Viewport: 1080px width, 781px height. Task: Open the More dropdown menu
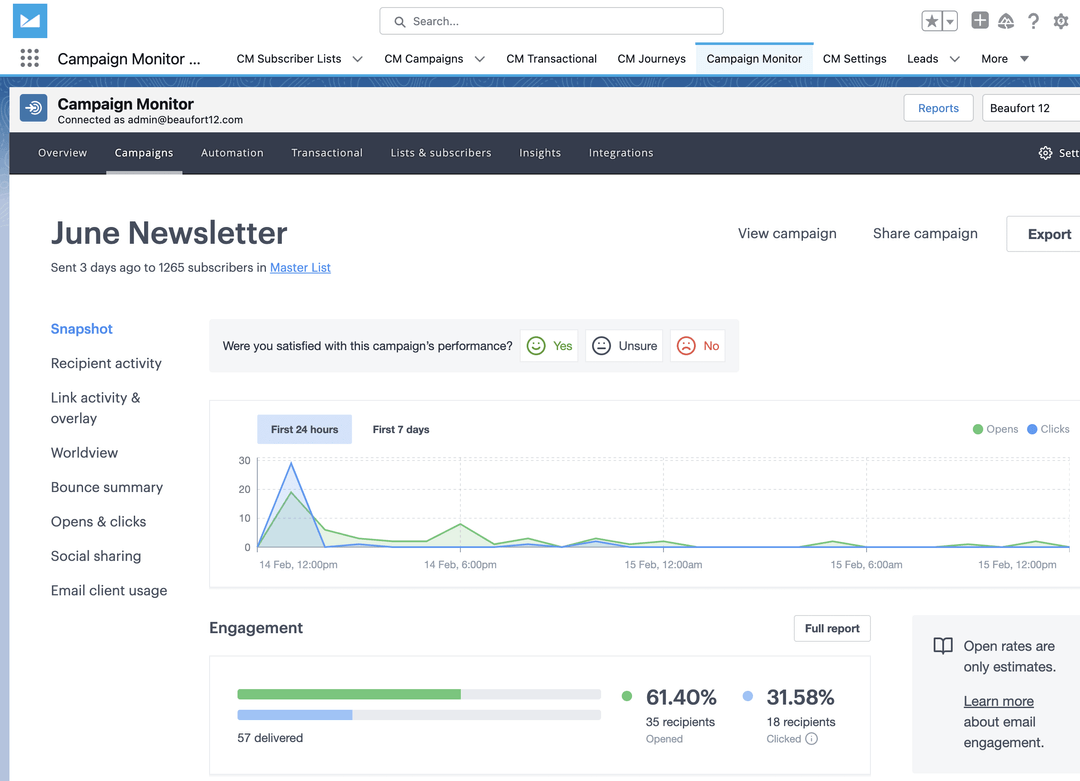click(x=1003, y=59)
